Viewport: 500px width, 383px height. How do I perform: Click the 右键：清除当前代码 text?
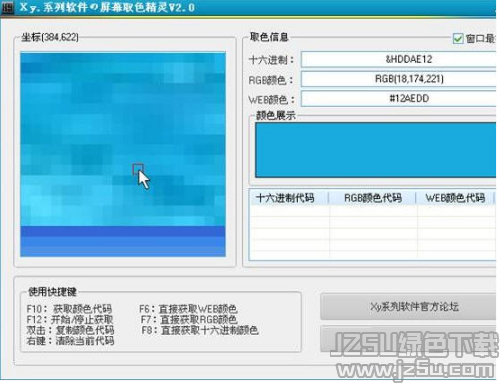point(70,341)
